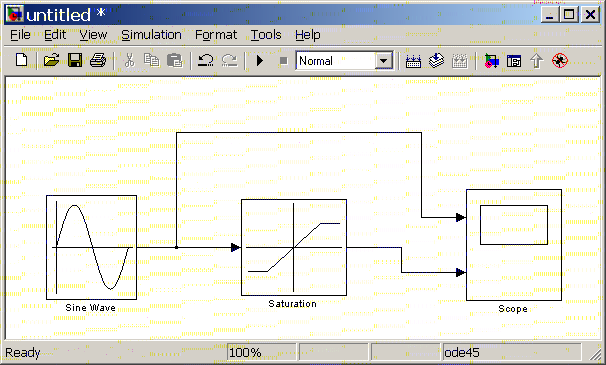606x365 pixels.
Task: Open the File menu
Action: click(x=20, y=35)
